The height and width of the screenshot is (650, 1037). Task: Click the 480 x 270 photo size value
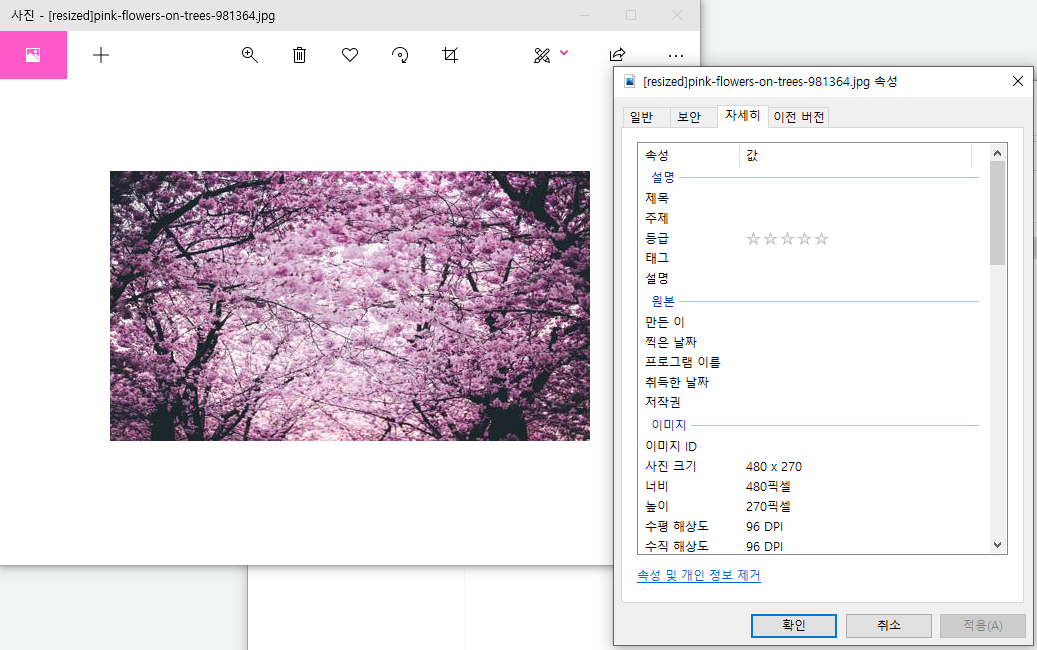(x=774, y=467)
